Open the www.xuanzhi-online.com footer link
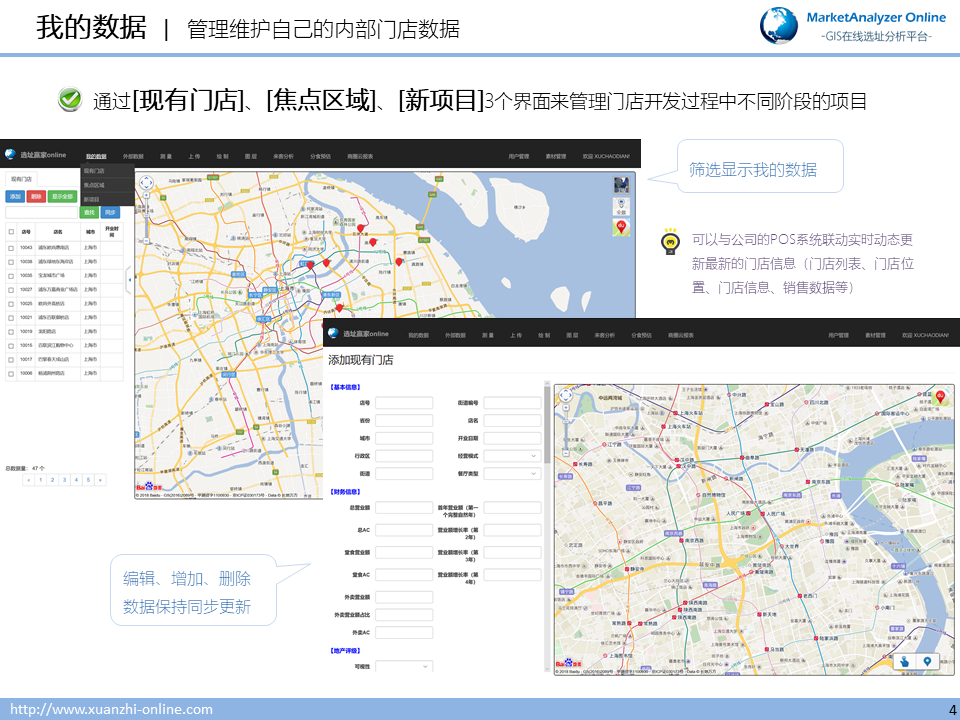This screenshot has width=960, height=720. click(x=111, y=709)
